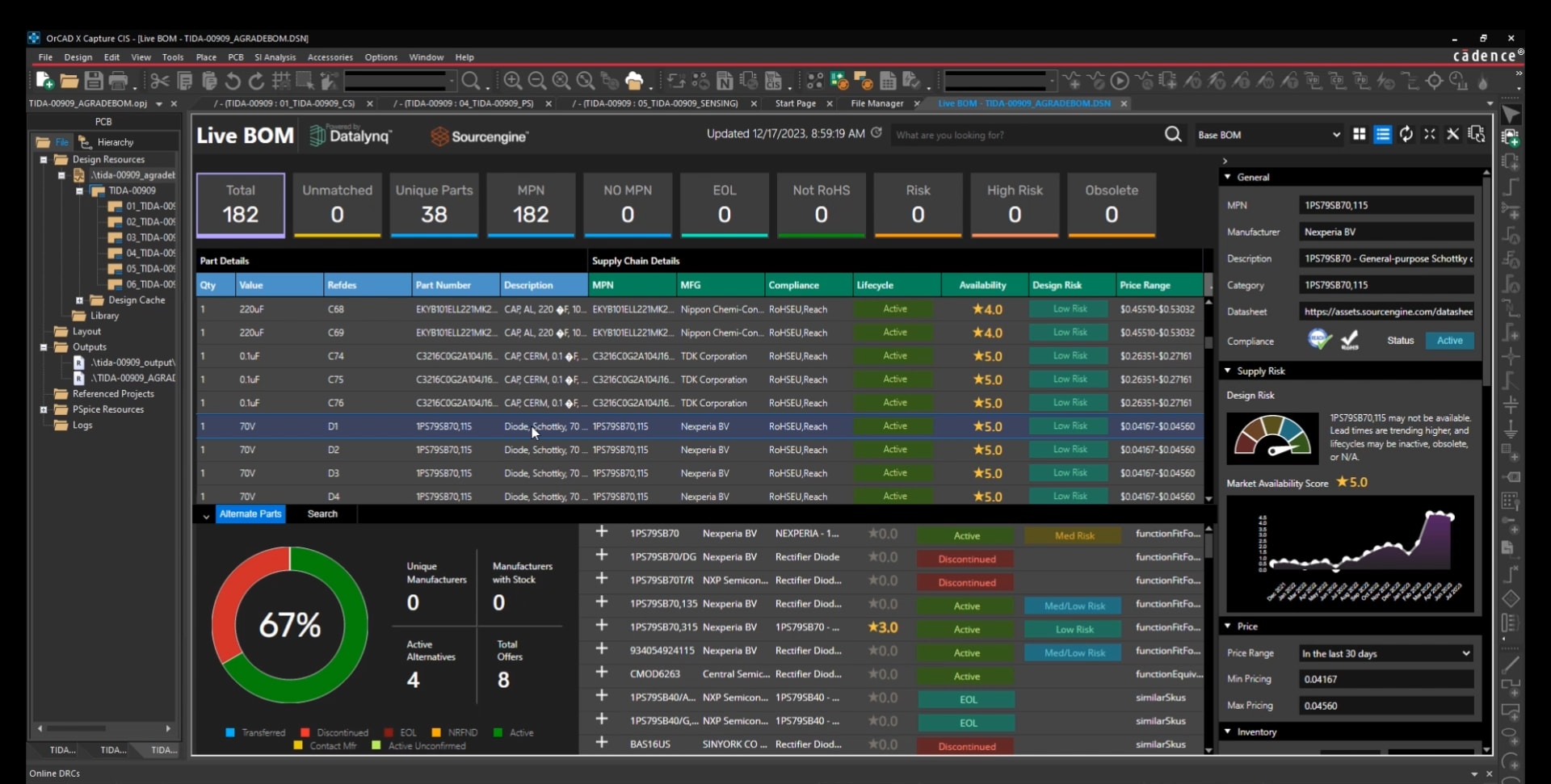This screenshot has height=784, width=1551.
Task: Toggle Transferred legend item in chart
Action: tap(255, 732)
